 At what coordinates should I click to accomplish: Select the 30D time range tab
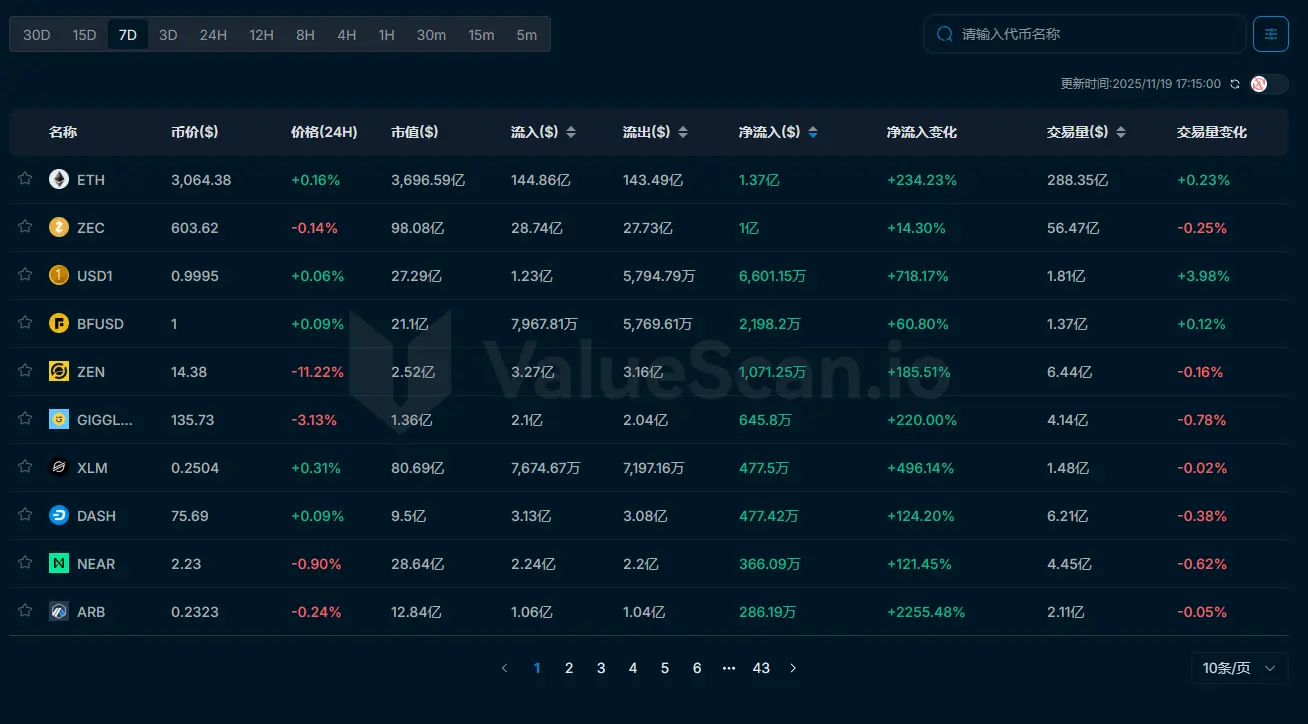point(37,34)
